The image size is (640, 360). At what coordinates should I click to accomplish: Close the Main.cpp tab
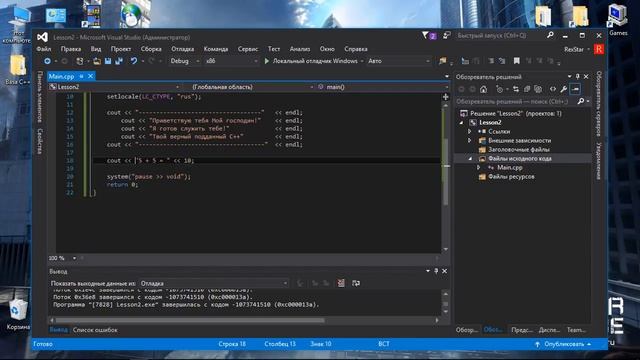click(90, 76)
